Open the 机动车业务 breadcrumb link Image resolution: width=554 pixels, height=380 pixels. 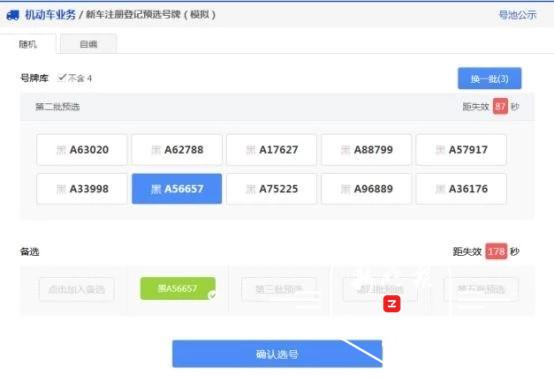pos(50,15)
